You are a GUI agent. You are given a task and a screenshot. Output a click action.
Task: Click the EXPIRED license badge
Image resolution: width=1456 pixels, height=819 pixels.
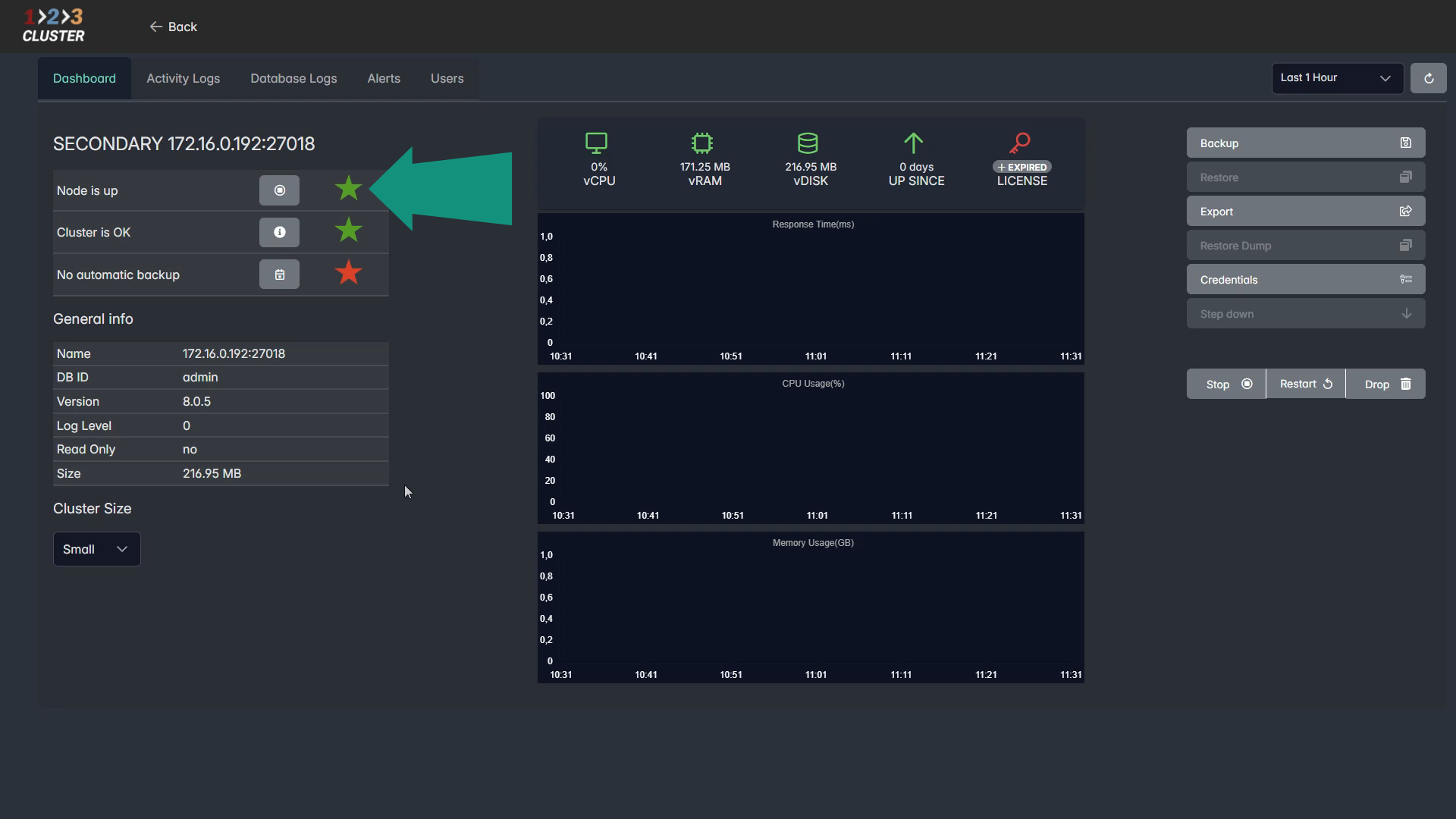(x=1021, y=167)
